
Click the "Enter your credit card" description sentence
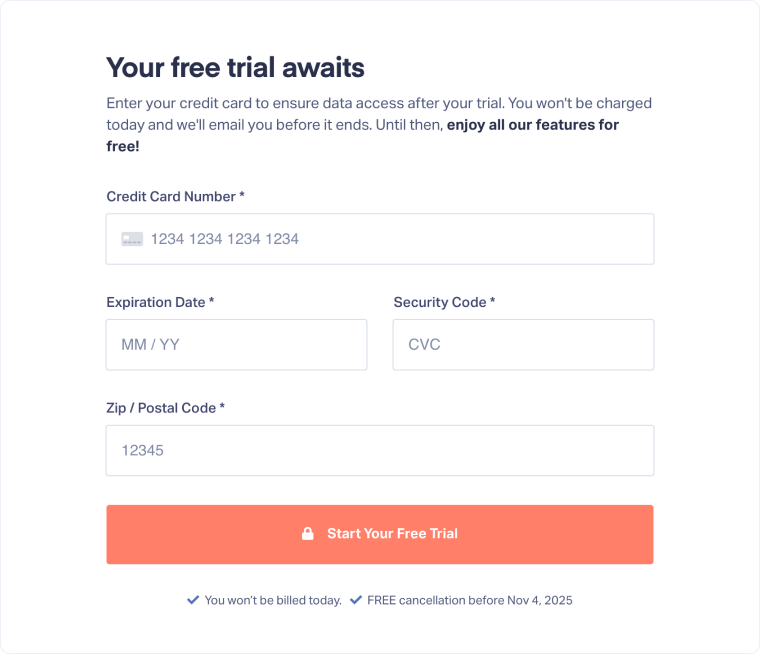(x=300, y=103)
